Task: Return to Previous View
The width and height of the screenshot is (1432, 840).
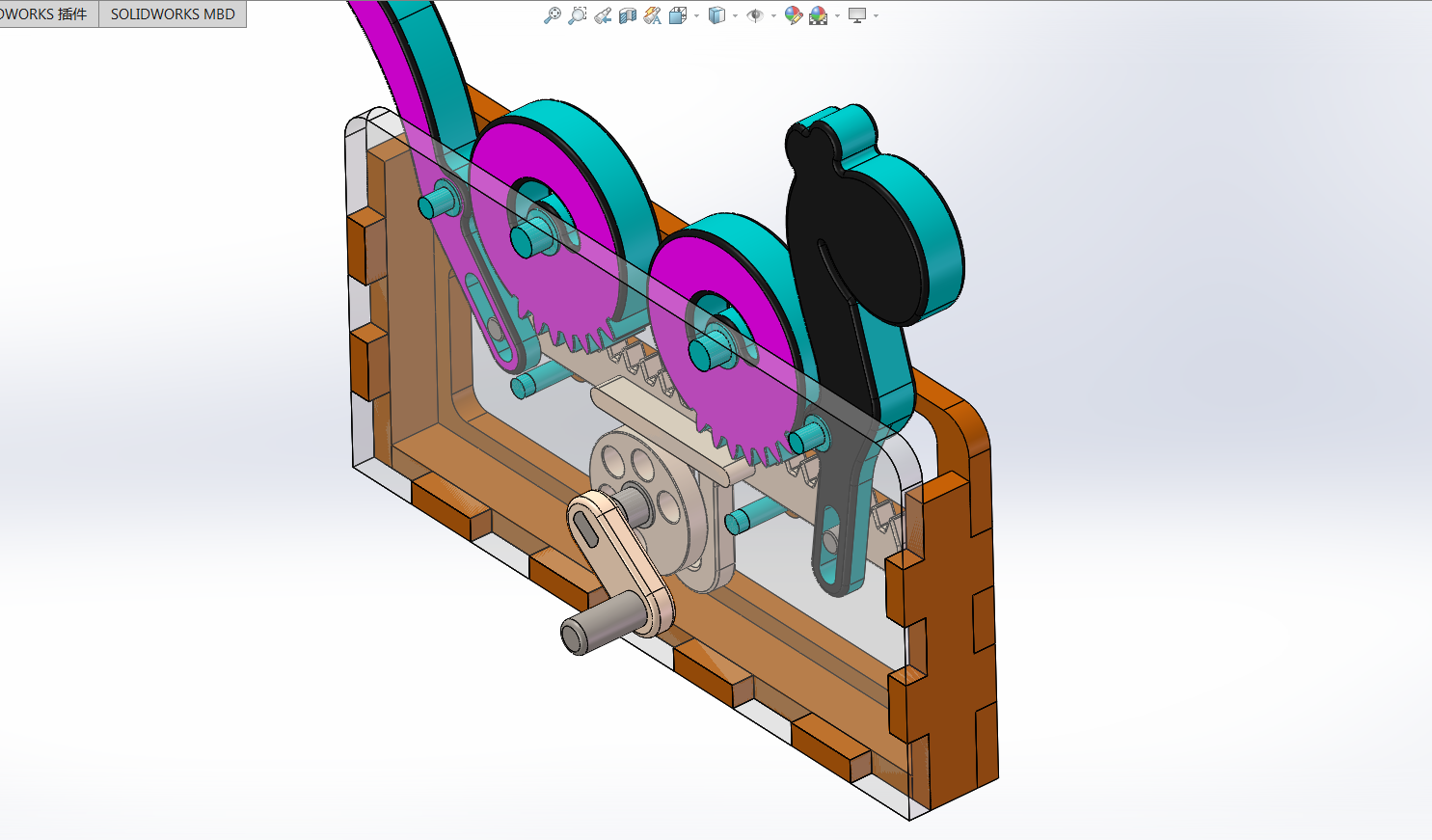Action: coord(603,15)
